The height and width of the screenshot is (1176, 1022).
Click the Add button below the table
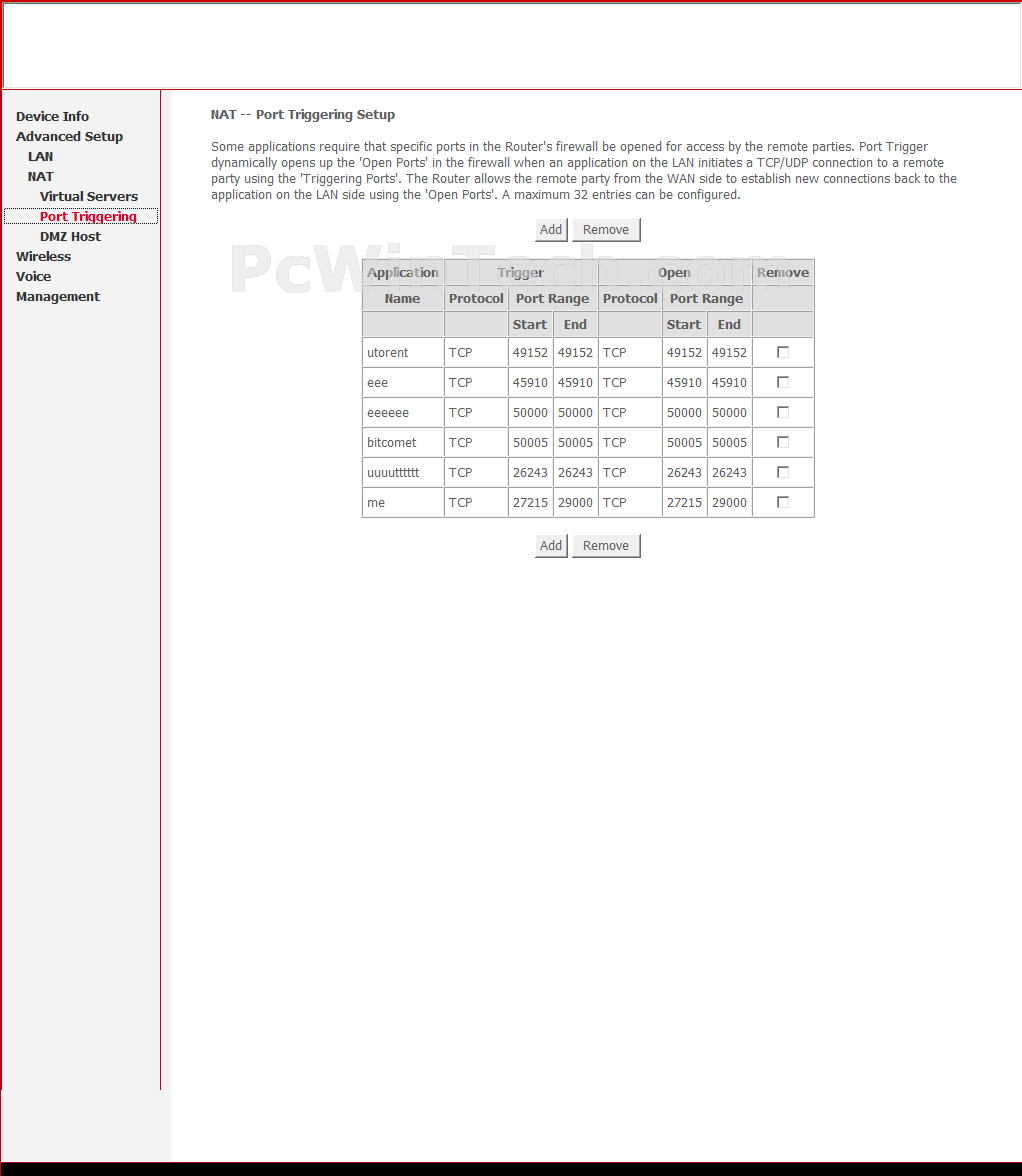551,545
